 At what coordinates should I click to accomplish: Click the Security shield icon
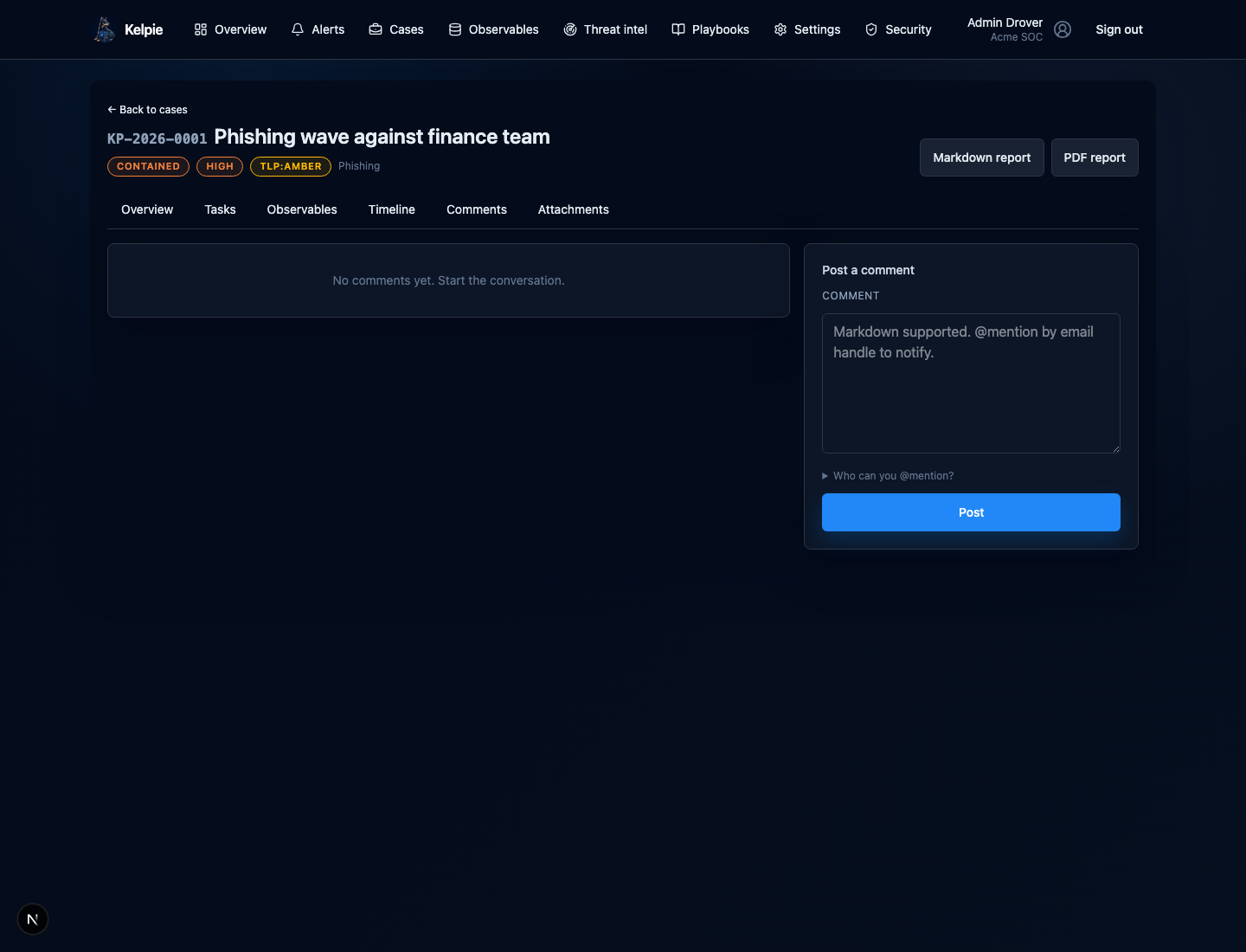[x=871, y=29]
